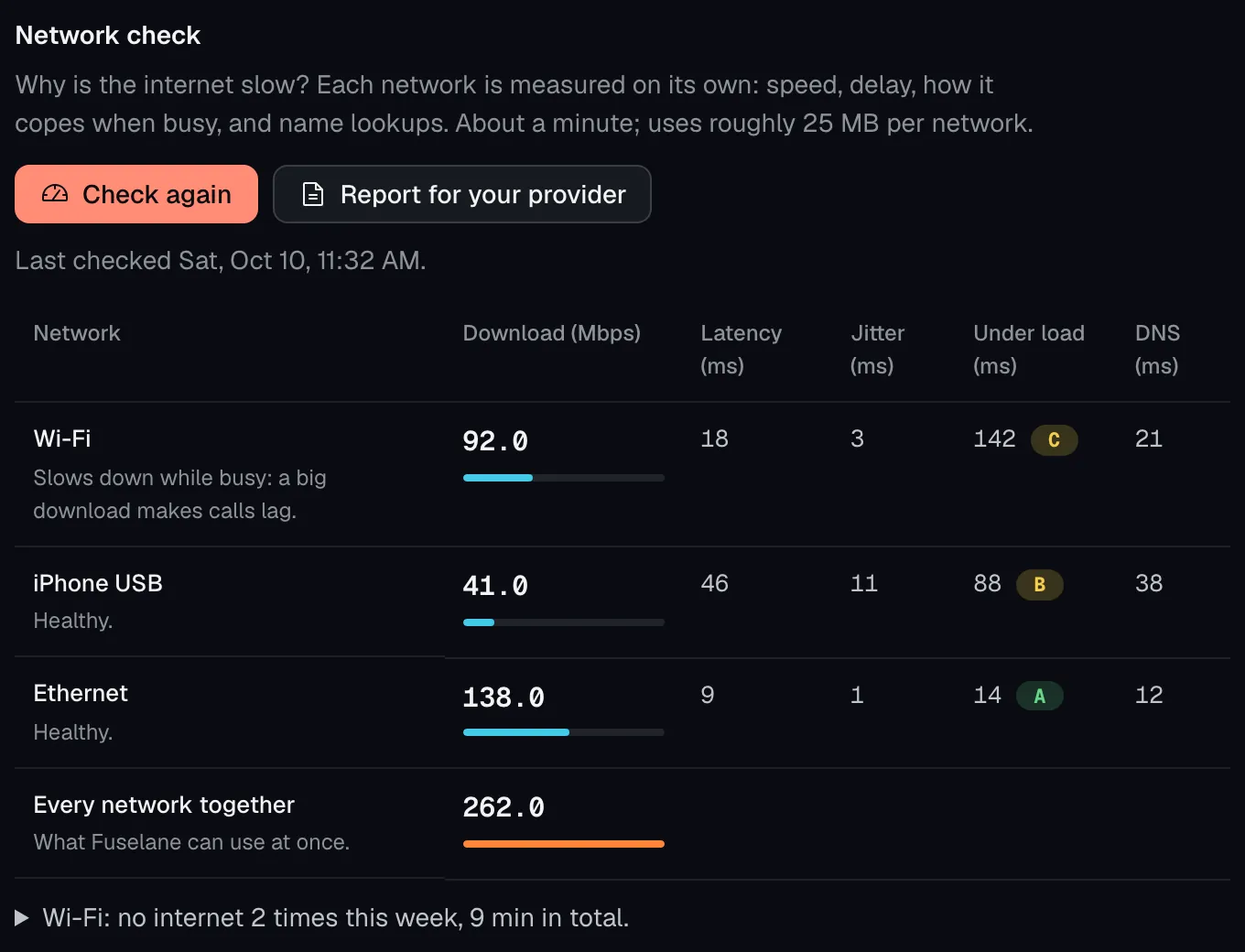Click the Last checked timestamp line
This screenshot has width=1245, height=952.
pyautogui.click(x=221, y=261)
